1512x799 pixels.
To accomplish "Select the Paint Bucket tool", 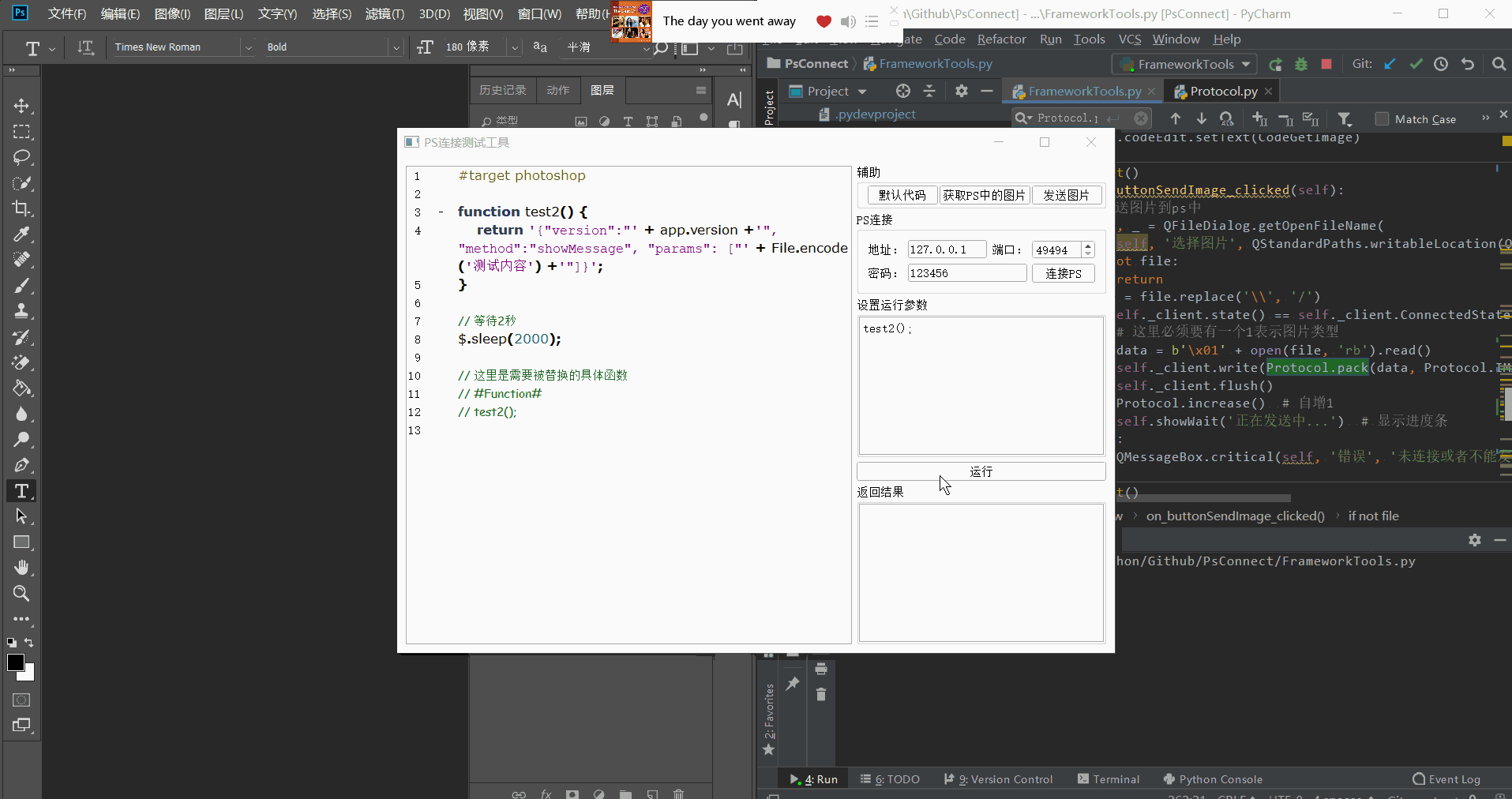I will tap(21, 388).
